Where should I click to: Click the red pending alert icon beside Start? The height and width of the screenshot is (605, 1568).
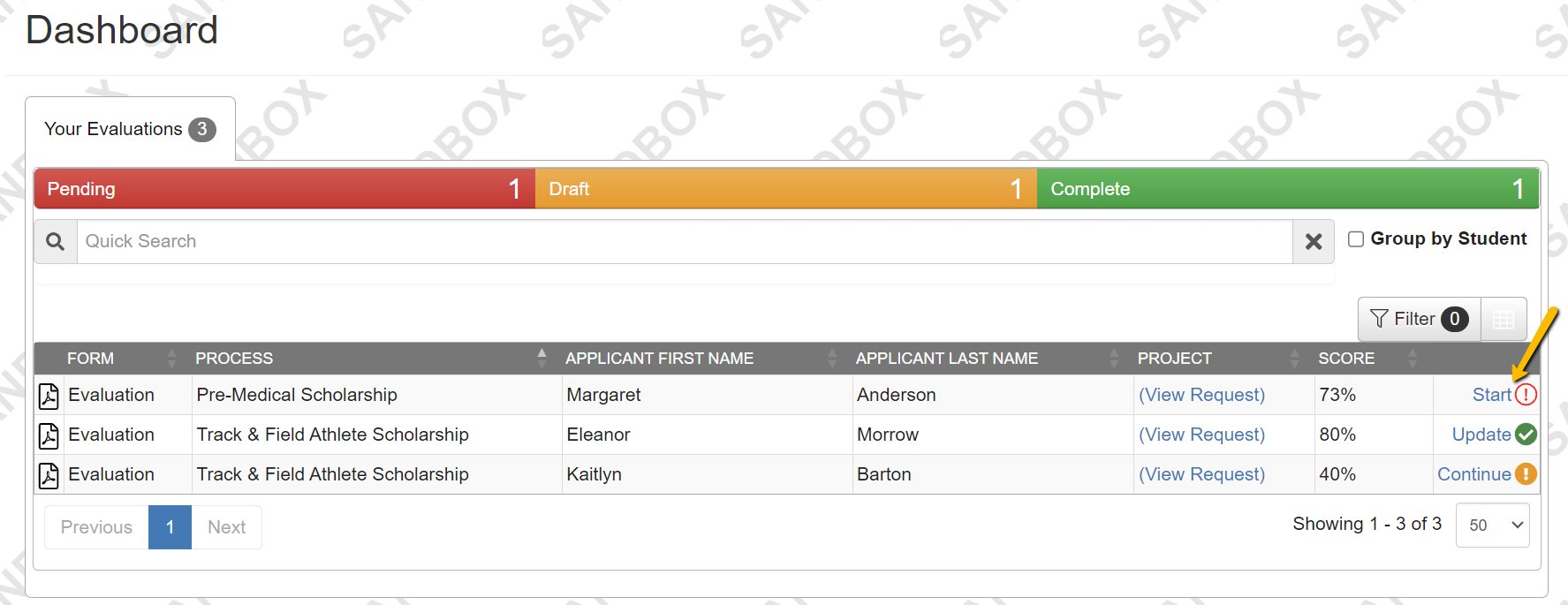1526,395
